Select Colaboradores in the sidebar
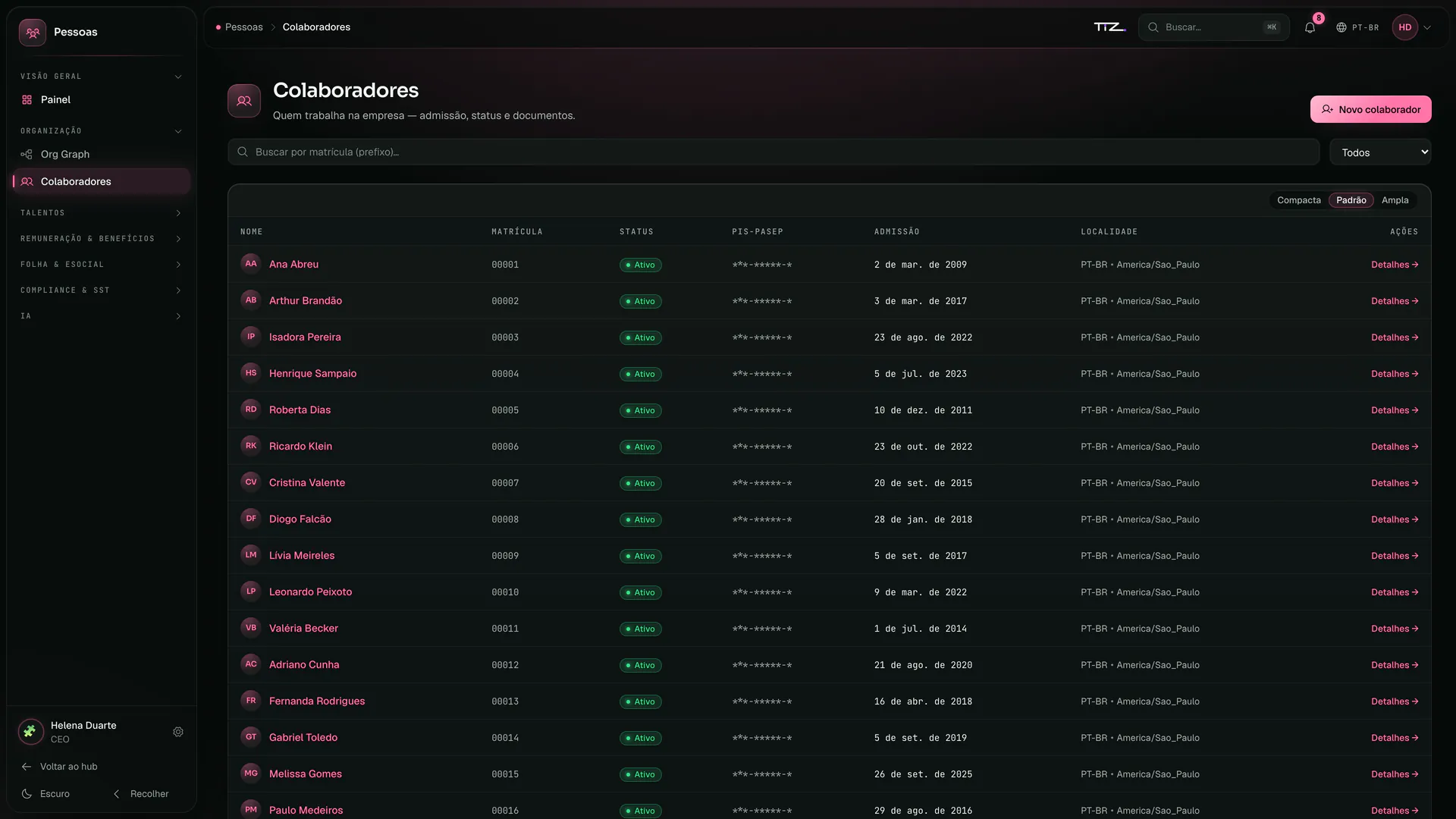Viewport: 1456px width, 819px height. coord(102,182)
